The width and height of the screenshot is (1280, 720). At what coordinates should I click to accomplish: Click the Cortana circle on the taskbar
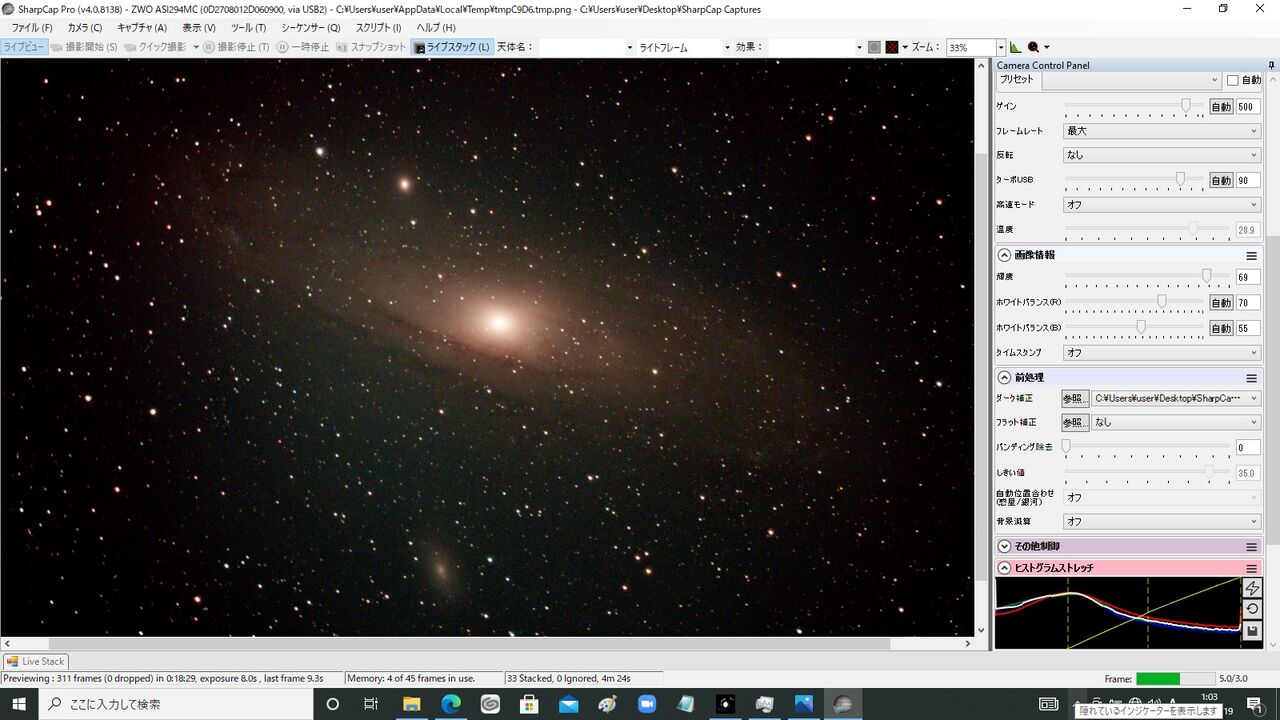333,704
